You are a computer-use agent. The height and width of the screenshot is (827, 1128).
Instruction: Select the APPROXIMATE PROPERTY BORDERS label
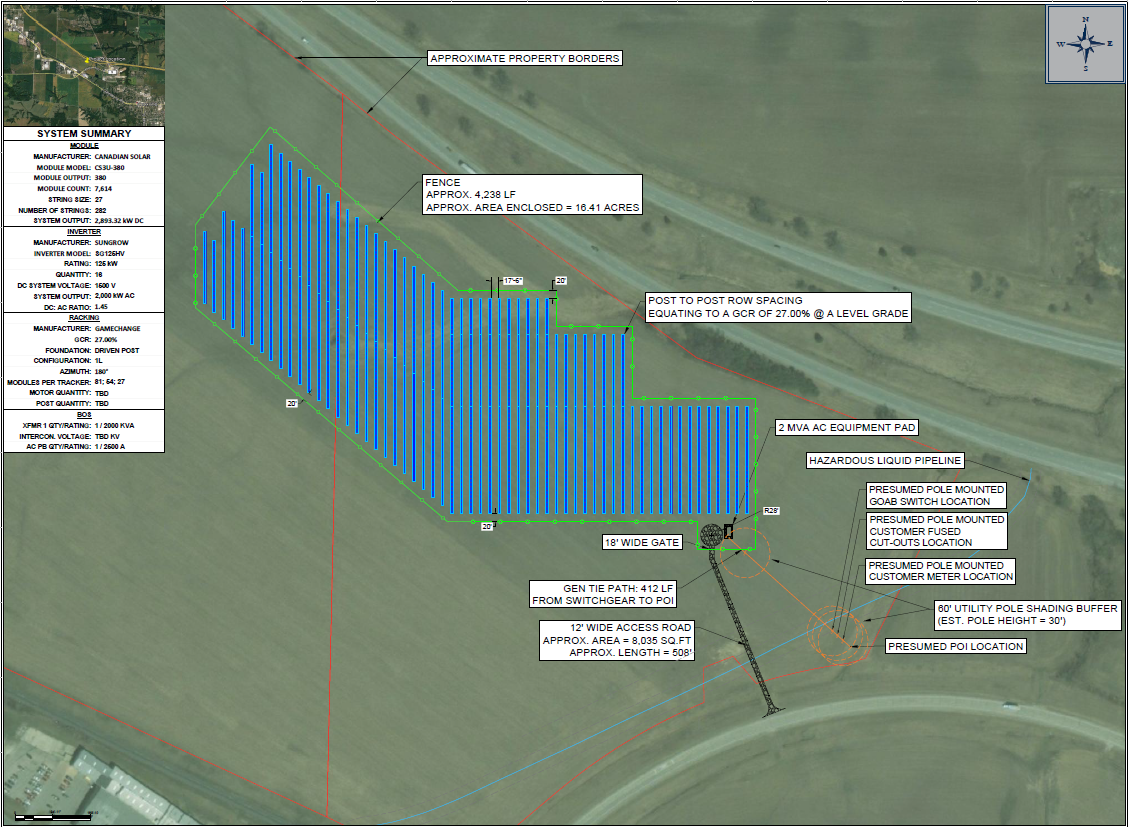[x=525, y=58]
